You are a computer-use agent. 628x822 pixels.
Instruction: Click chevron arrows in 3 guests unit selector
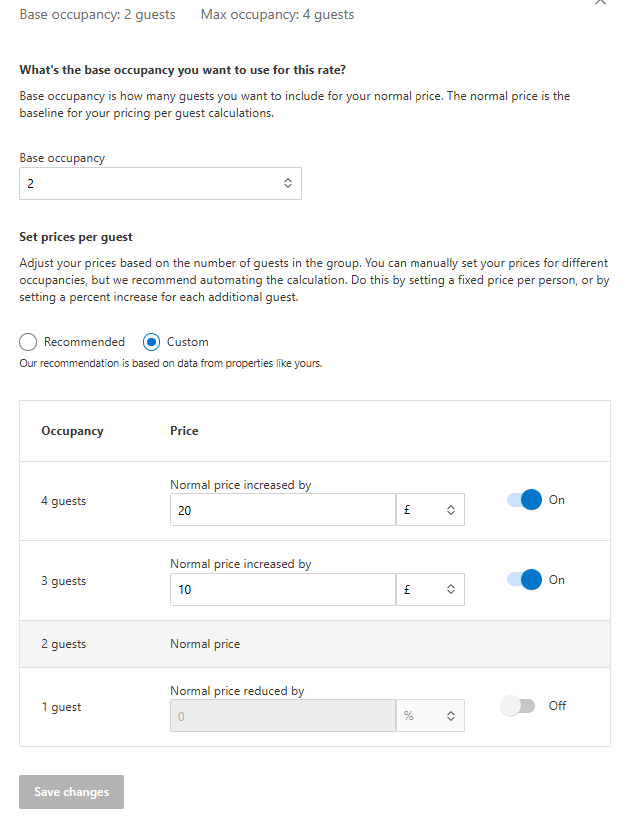click(451, 589)
